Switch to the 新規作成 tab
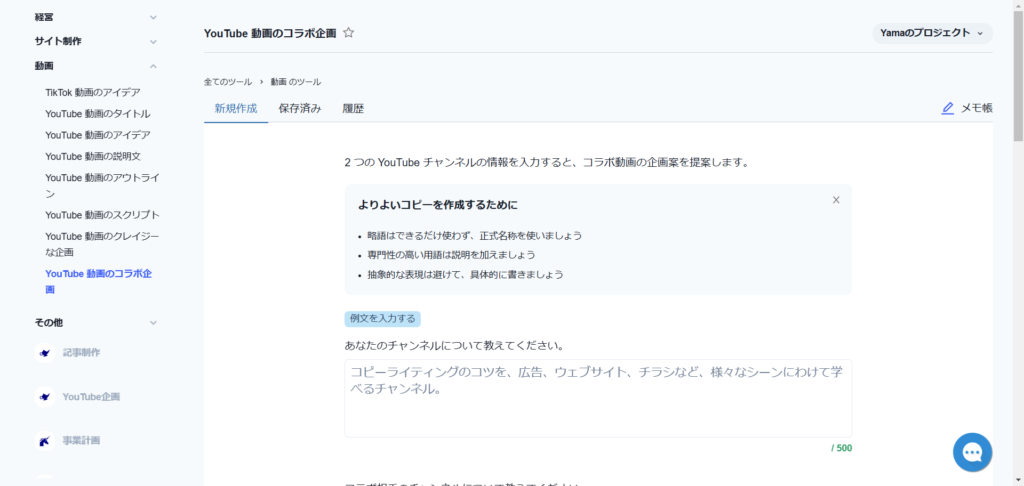This screenshot has height=486, width=1024. (236, 108)
